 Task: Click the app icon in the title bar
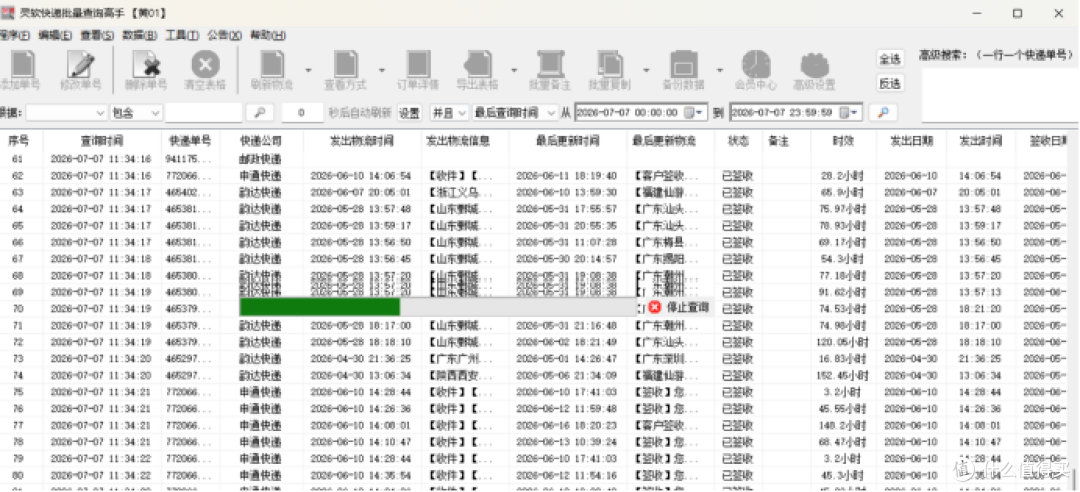[8, 12]
